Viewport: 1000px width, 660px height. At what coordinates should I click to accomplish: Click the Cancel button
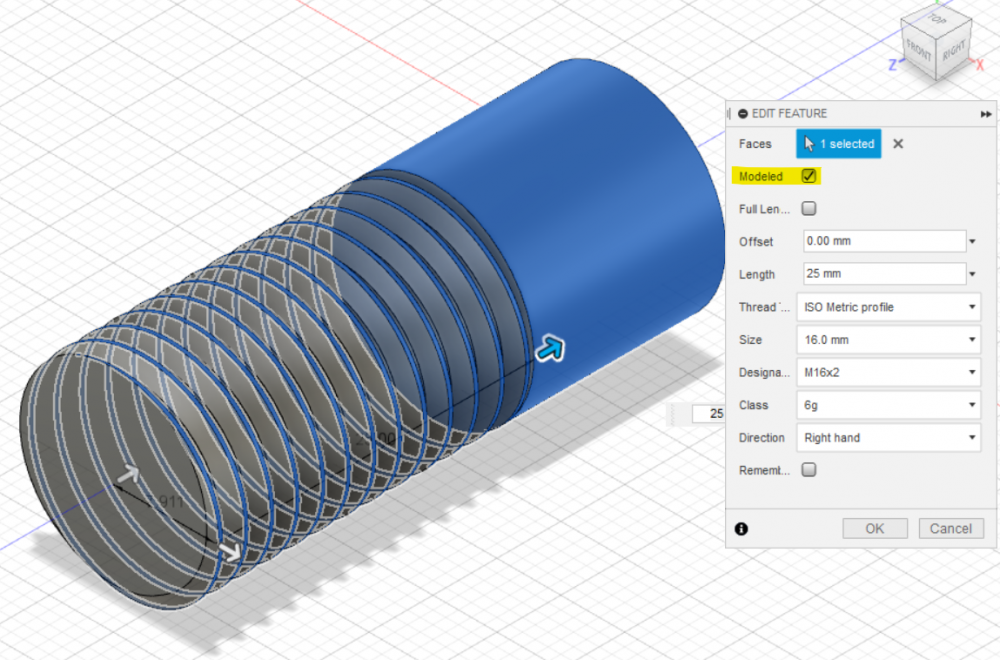[x=951, y=529]
